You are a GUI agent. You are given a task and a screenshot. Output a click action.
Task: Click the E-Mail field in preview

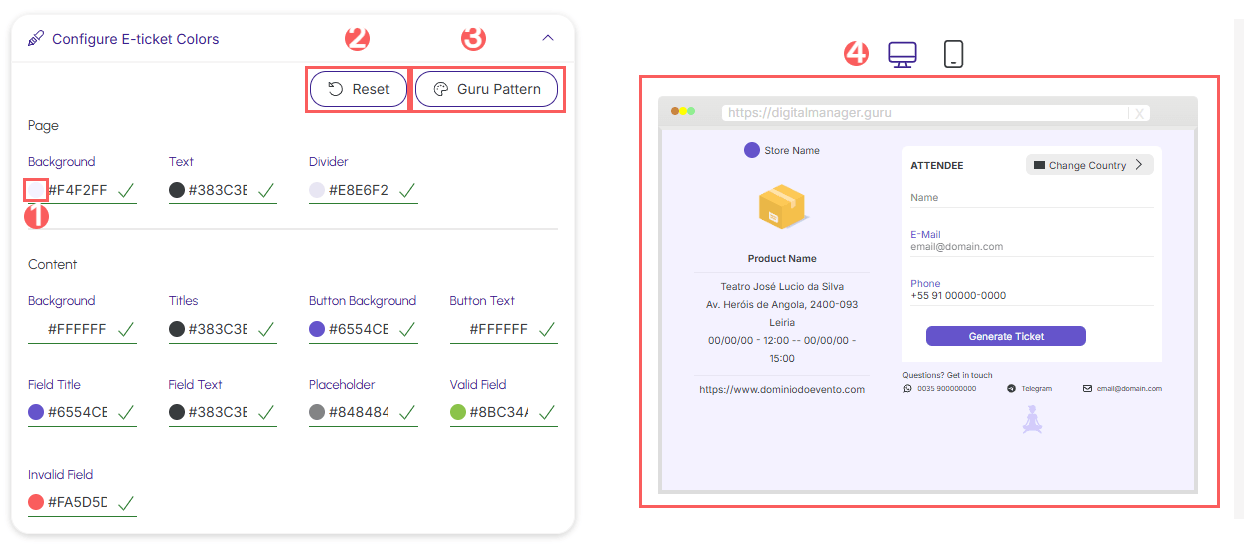pos(1032,241)
